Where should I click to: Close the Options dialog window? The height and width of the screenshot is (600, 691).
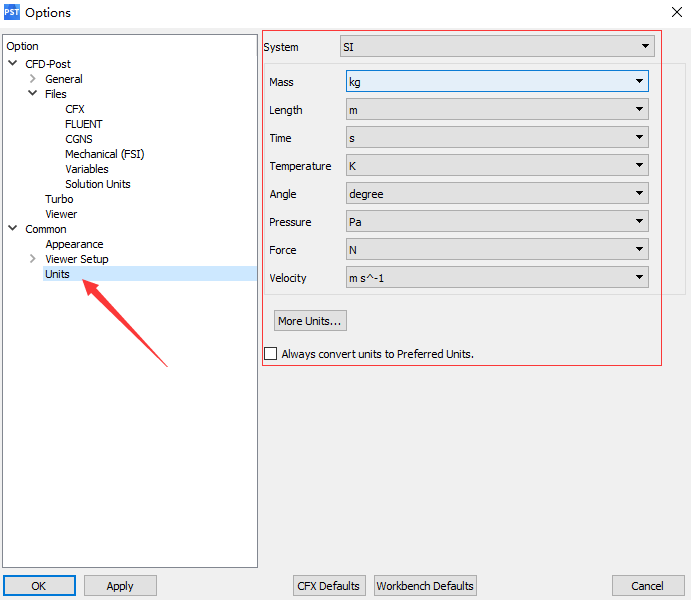(677, 12)
